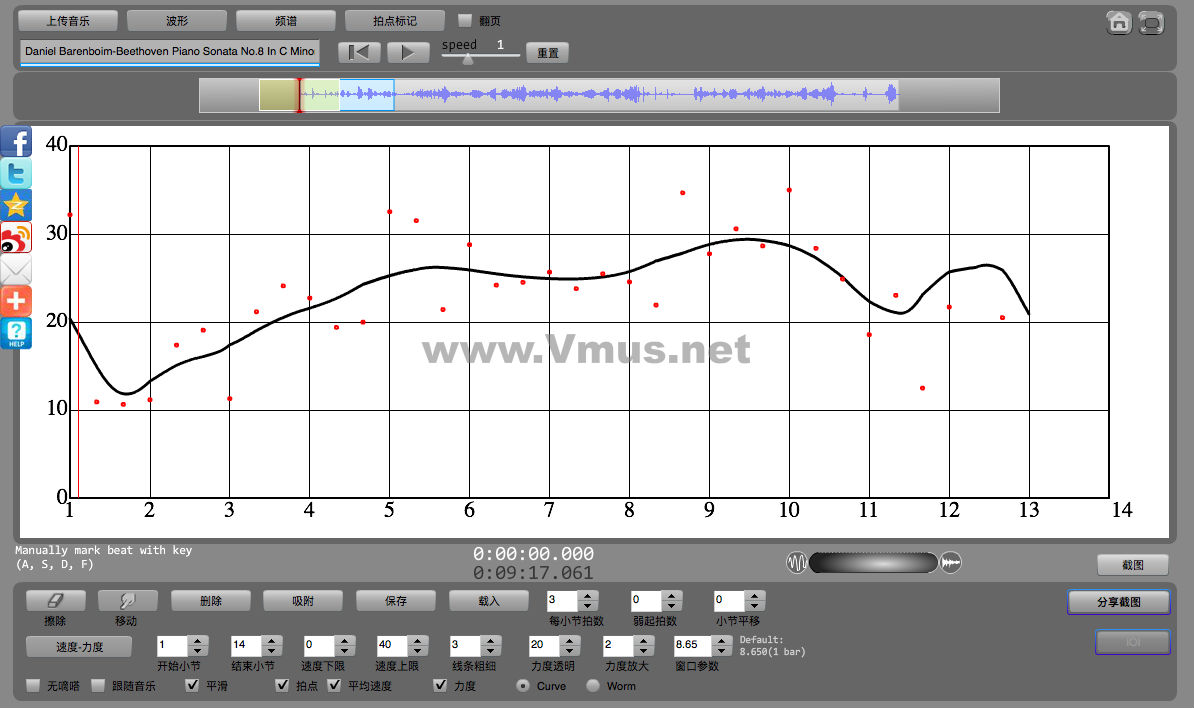Click the 分享截图 share screenshot button
This screenshot has height=708, width=1194.
(1118, 602)
